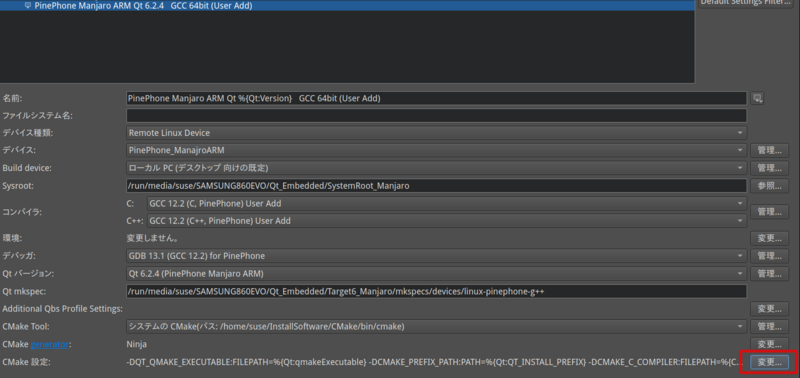Open the C compiler GCC 12.2 dropdown
The height and width of the screenshot is (378, 800).
coord(446,204)
